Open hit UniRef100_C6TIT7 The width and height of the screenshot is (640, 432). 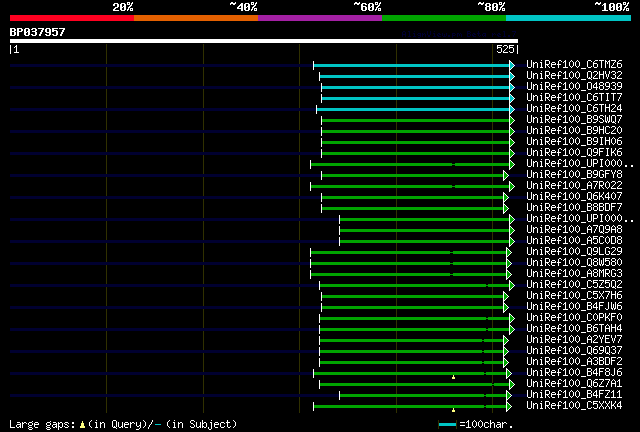click(574, 98)
